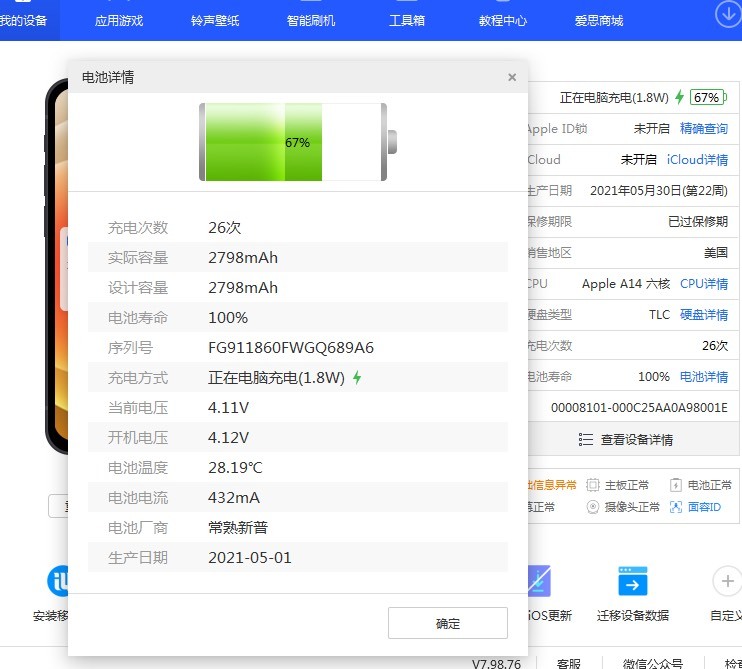742x669 pixels.
Task: Click the 已过保修期 warranty text
Action: point(698,221)
